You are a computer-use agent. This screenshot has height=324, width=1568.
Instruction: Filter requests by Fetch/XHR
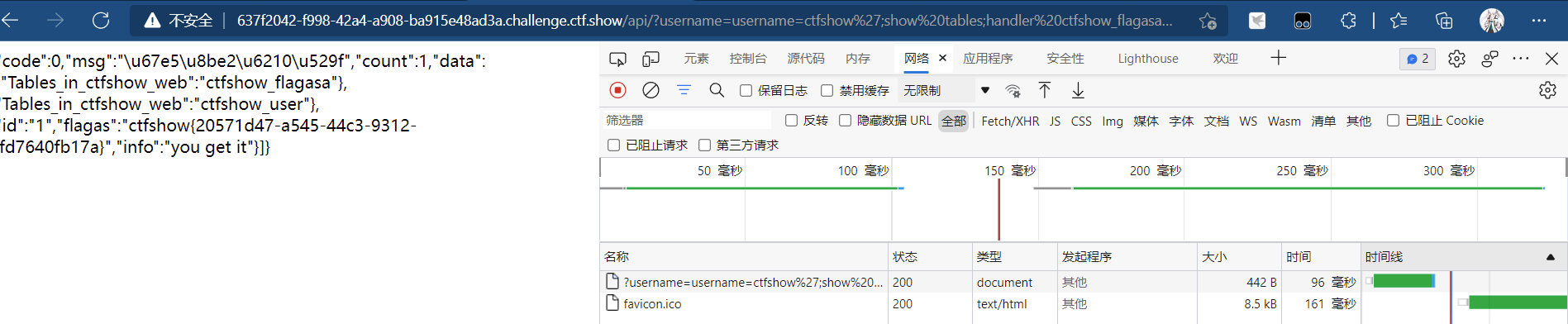[1010, 121]
